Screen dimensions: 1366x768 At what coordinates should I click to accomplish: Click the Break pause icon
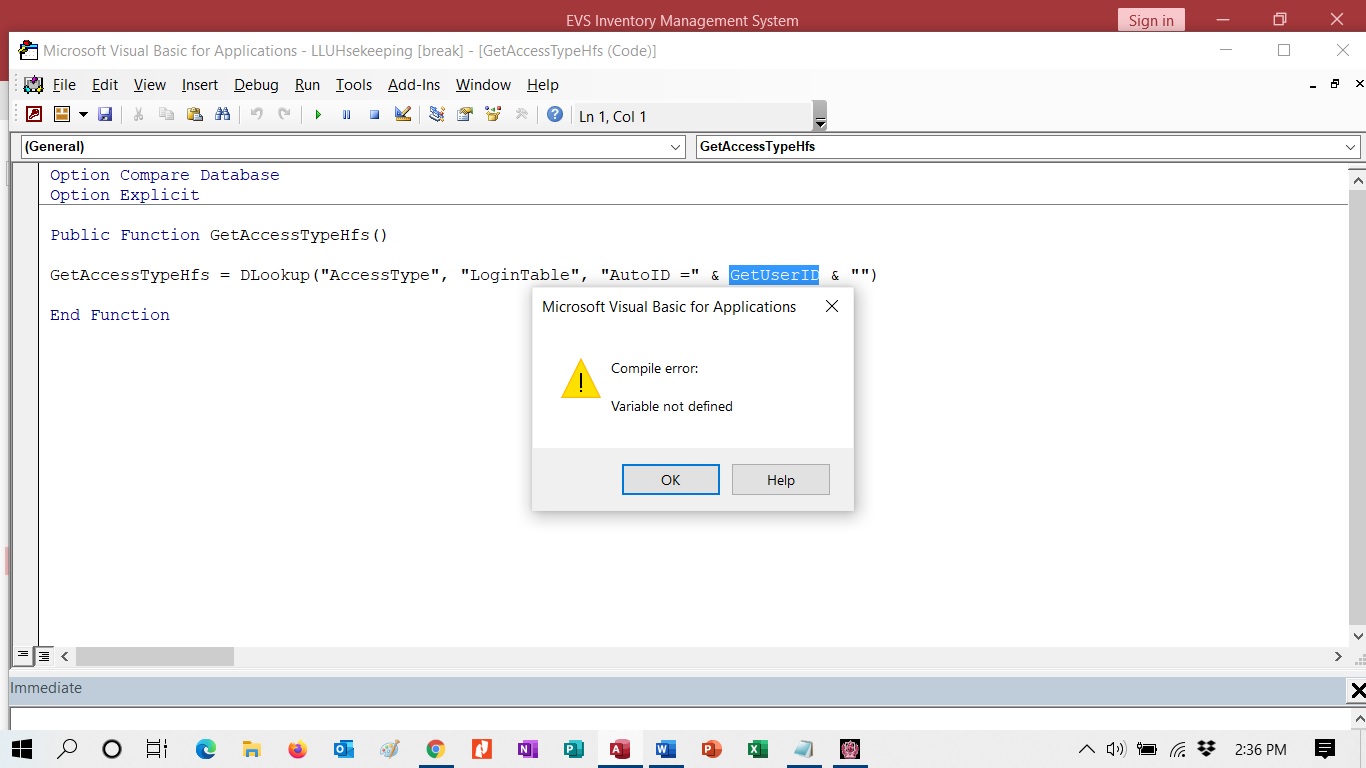point(346,115)
